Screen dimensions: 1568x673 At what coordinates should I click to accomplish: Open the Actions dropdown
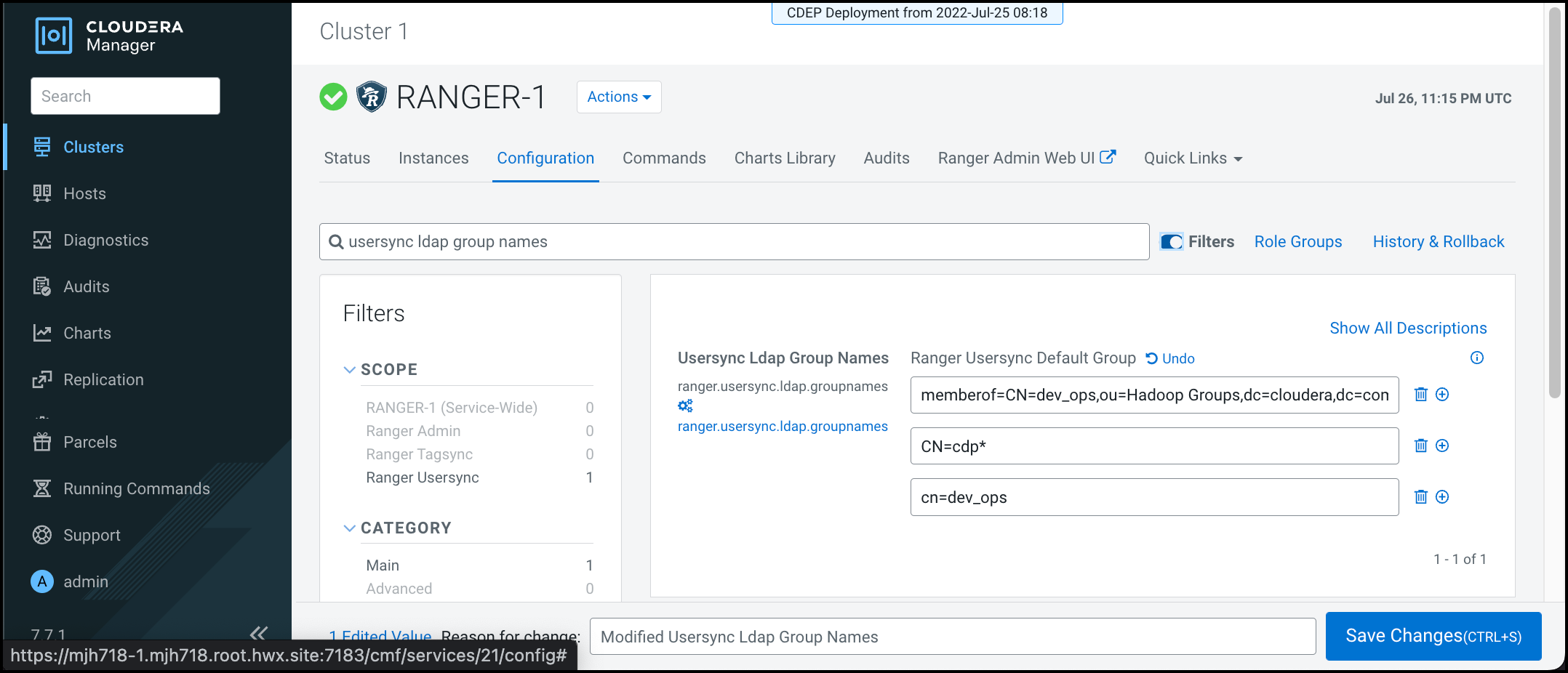618,97
